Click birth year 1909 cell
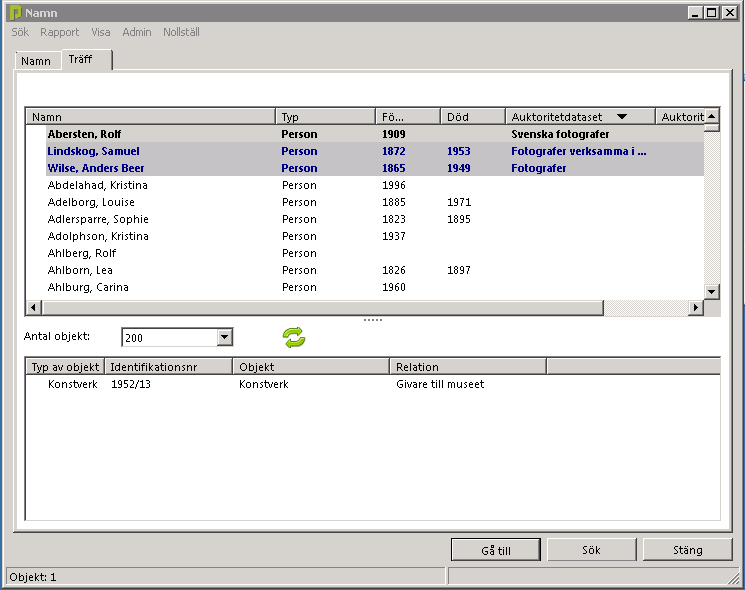This screenshot has width=745, height=590. point(394,134)
